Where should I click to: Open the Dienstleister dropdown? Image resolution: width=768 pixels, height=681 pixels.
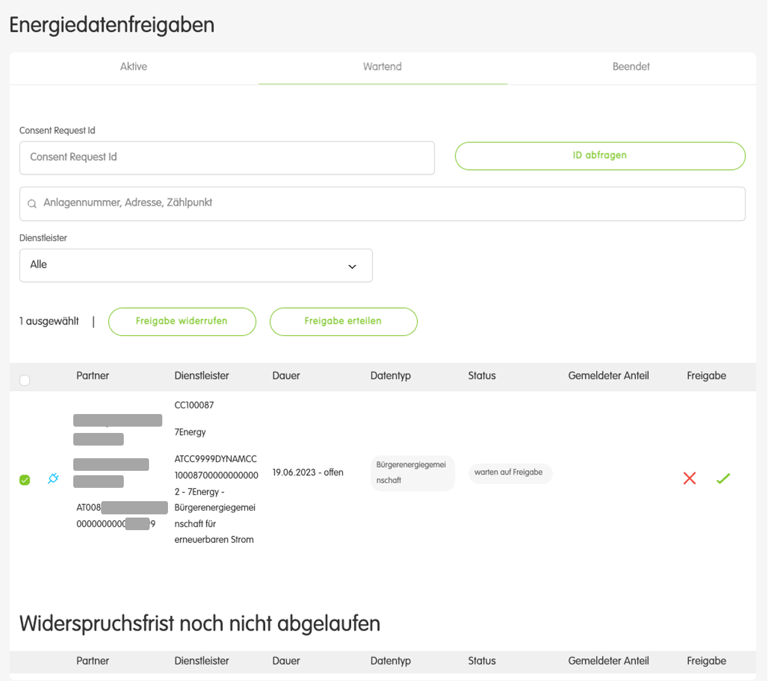point(195,266)
